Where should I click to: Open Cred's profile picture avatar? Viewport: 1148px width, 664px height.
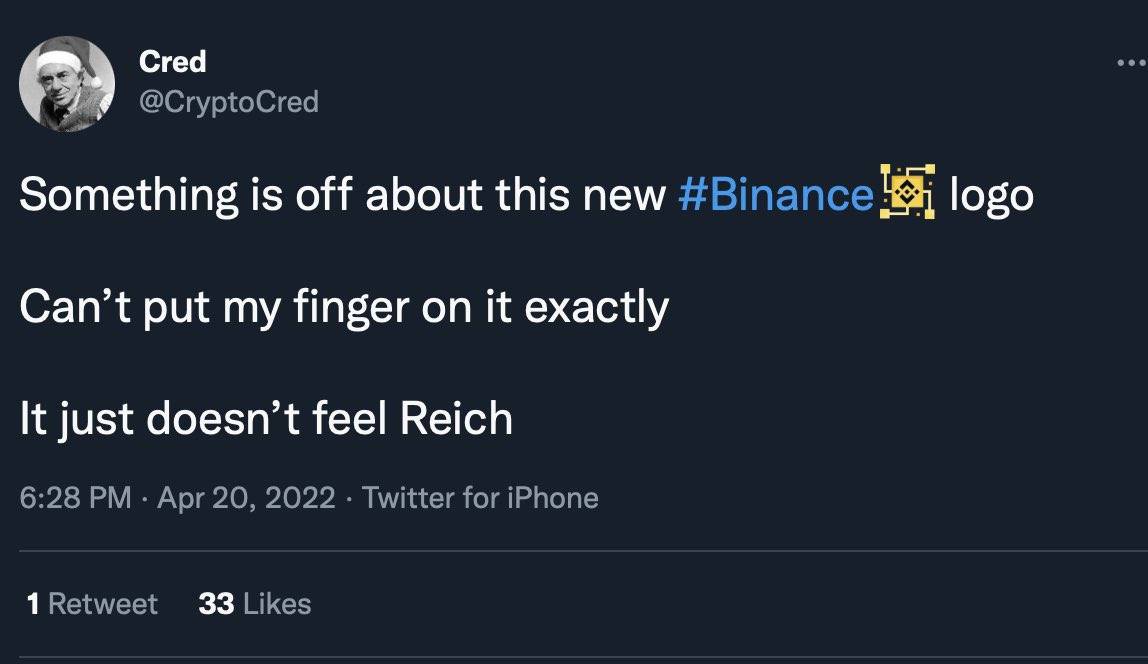[68, 83]
